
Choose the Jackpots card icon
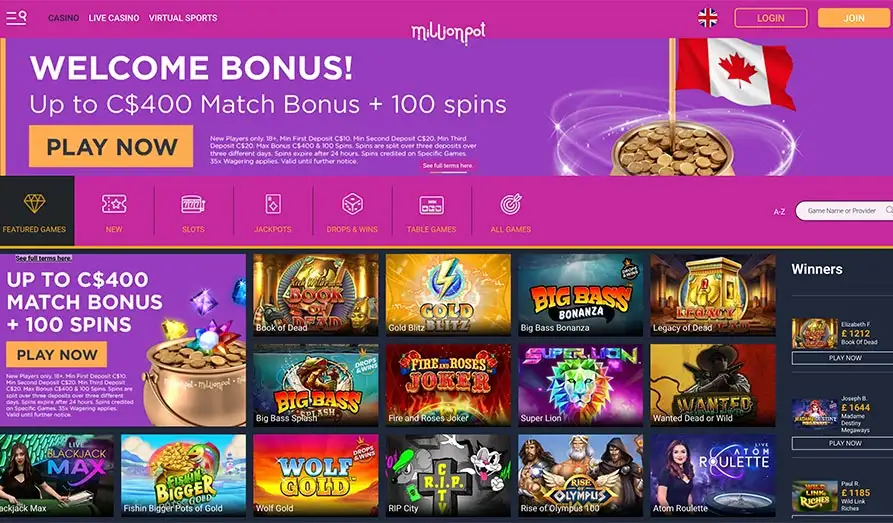click(x=273, y=211)
